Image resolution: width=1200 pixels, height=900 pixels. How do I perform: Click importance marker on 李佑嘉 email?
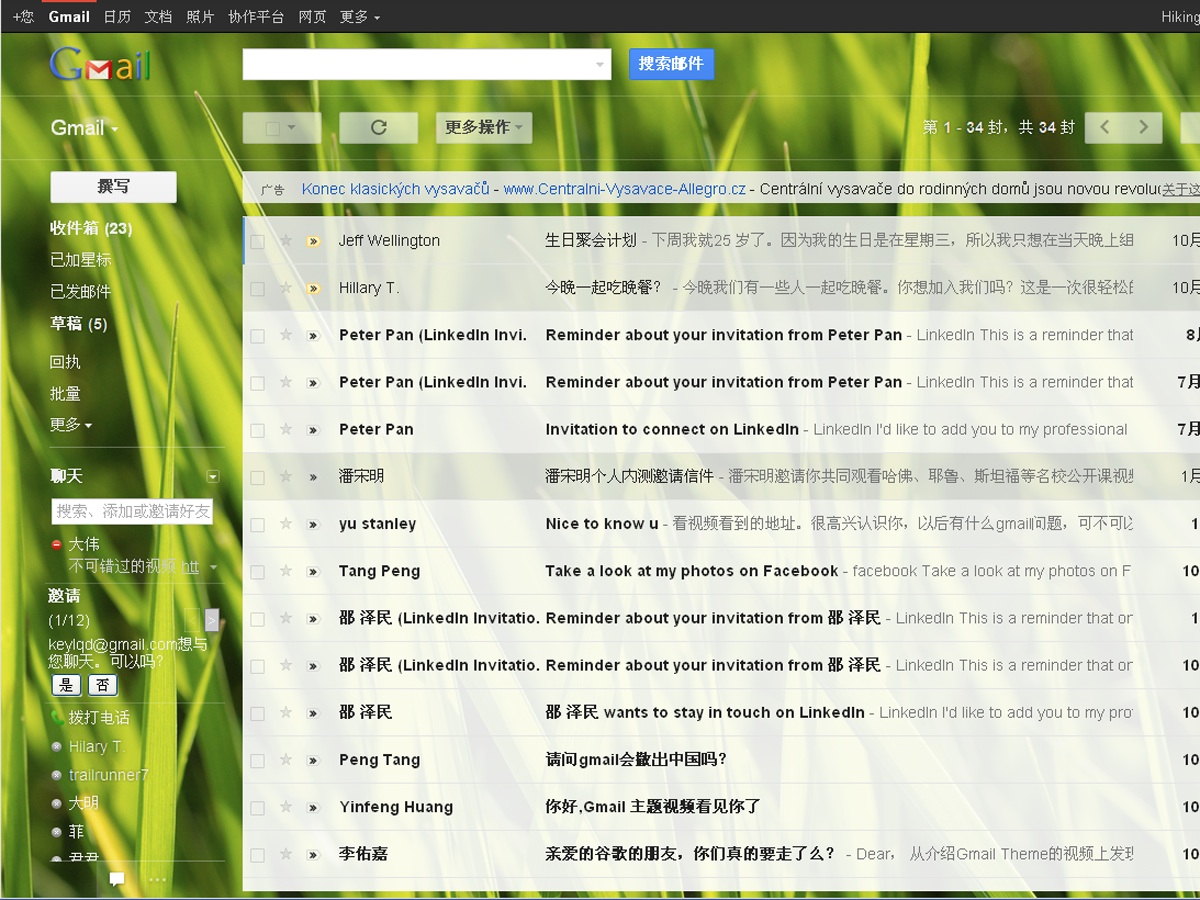click(x=313, y=855)
